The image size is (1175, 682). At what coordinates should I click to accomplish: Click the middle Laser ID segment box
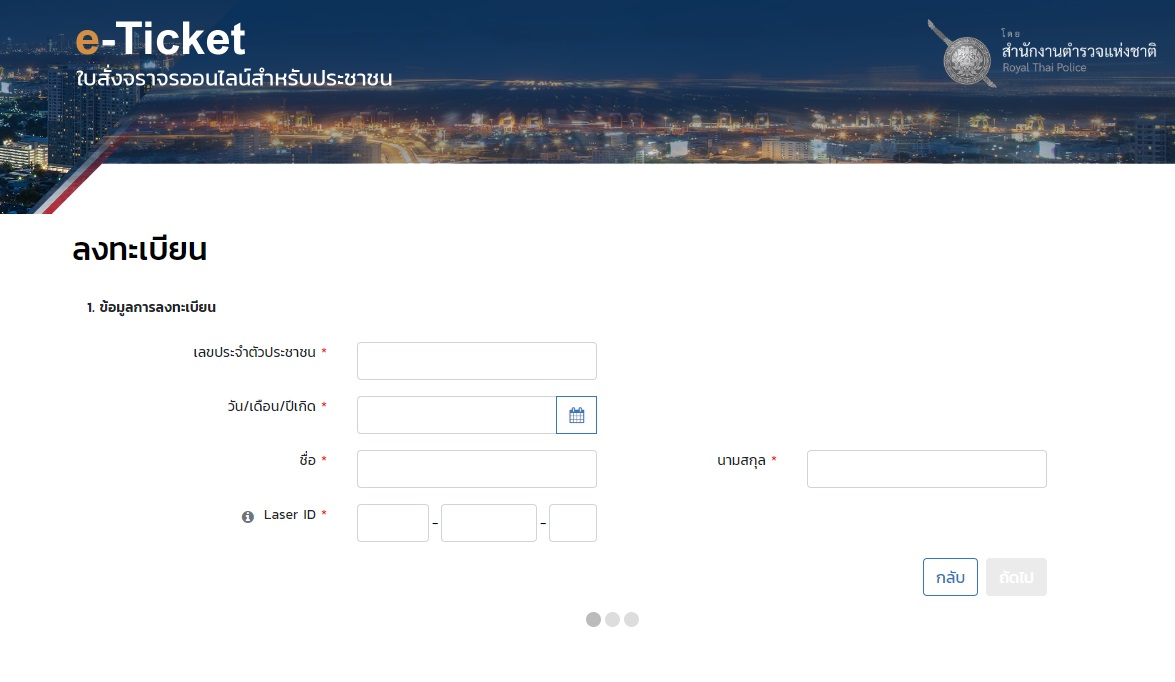tap(488, 523)
